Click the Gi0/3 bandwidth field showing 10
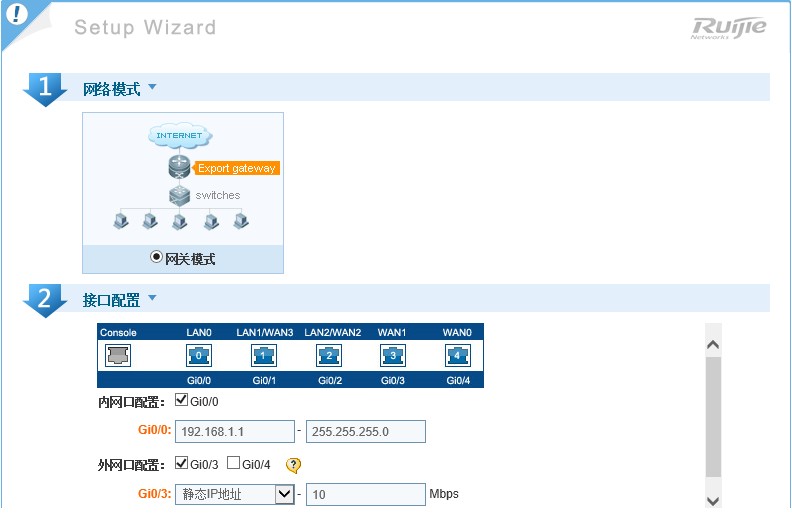792x520 pixels. [366, 494]
